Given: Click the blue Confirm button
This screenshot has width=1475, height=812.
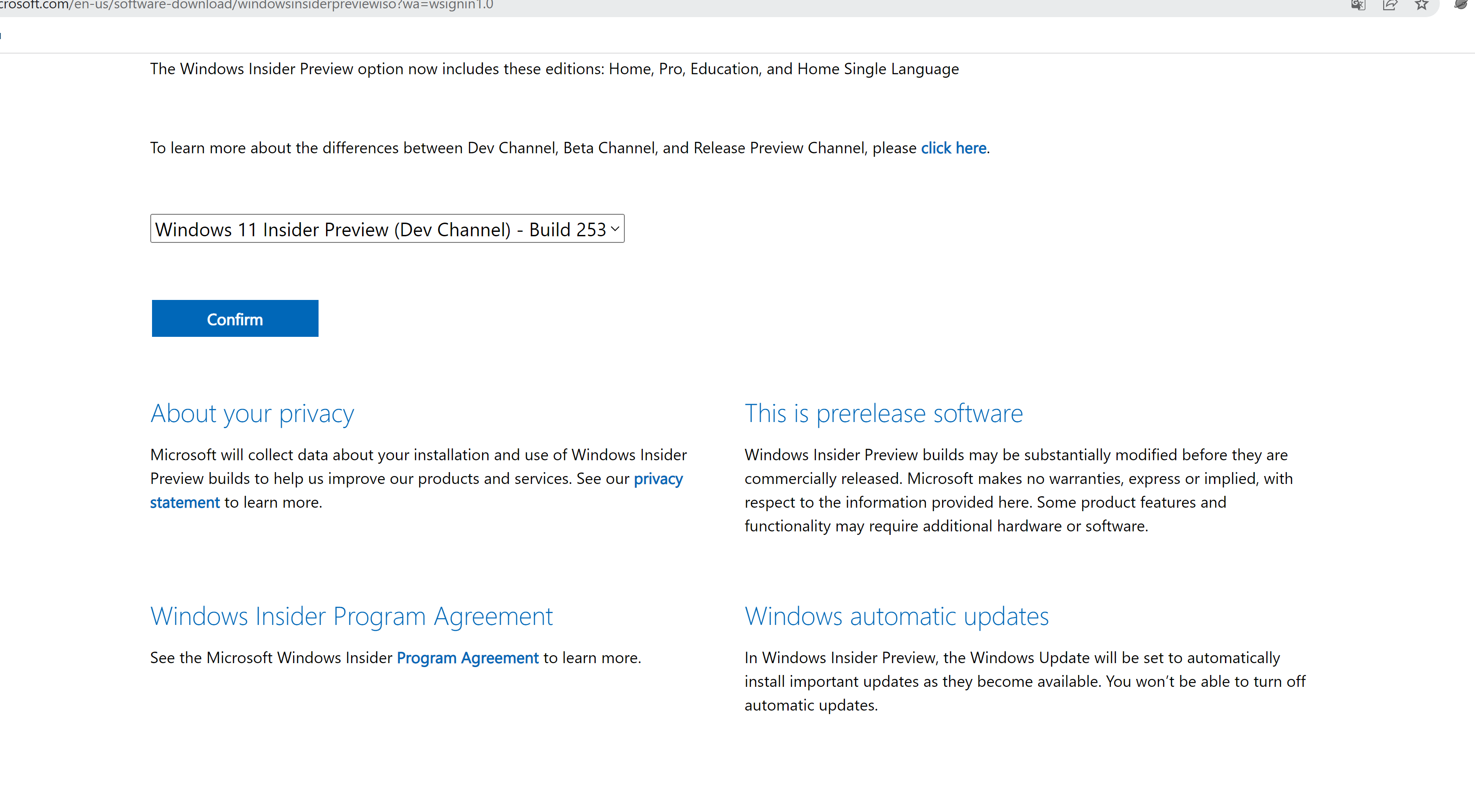Looking at the screenshot, I should coord(235,318).
